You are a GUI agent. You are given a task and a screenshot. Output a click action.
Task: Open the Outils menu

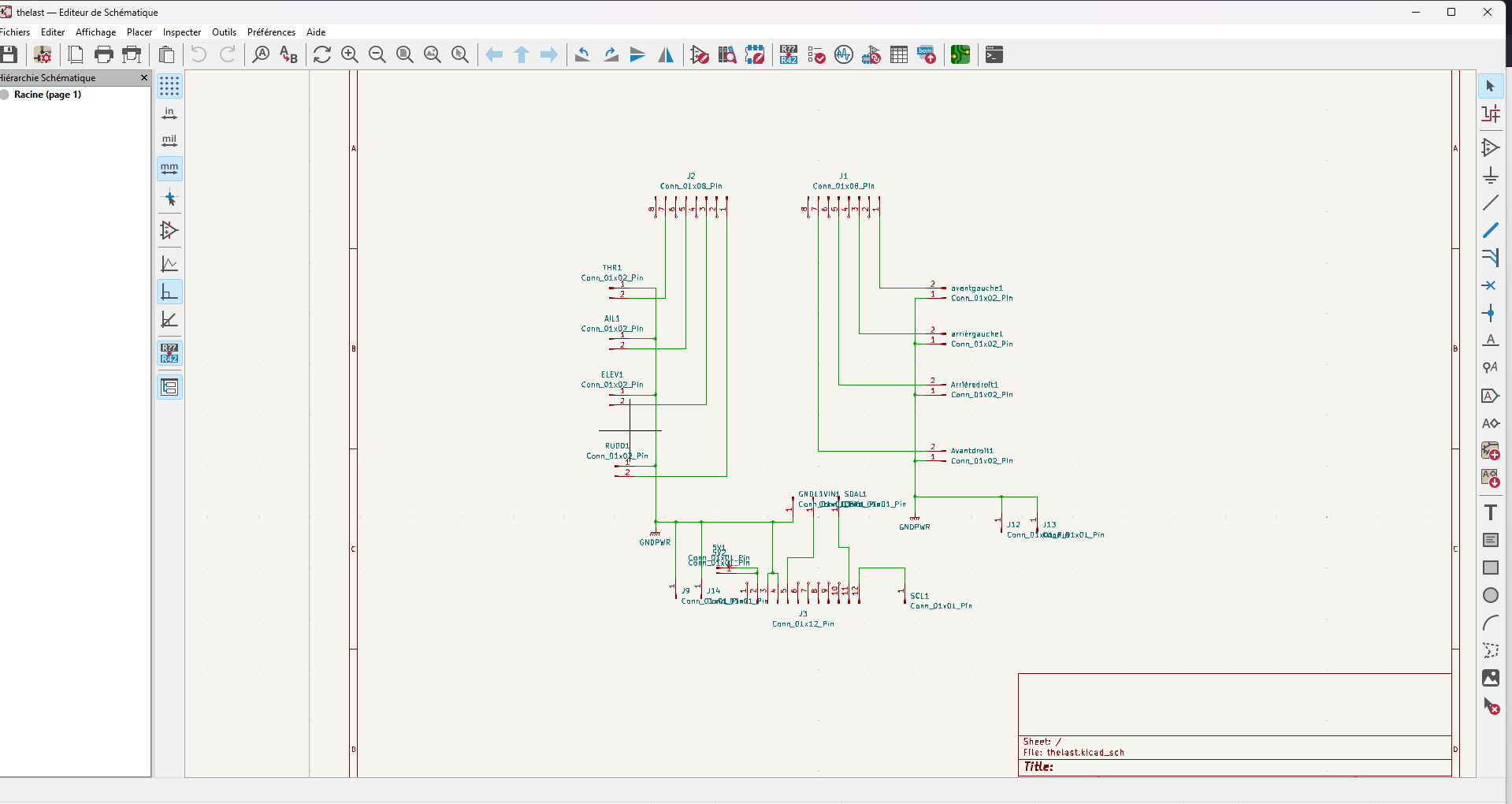pyautogui.click(x=224, y=32)
